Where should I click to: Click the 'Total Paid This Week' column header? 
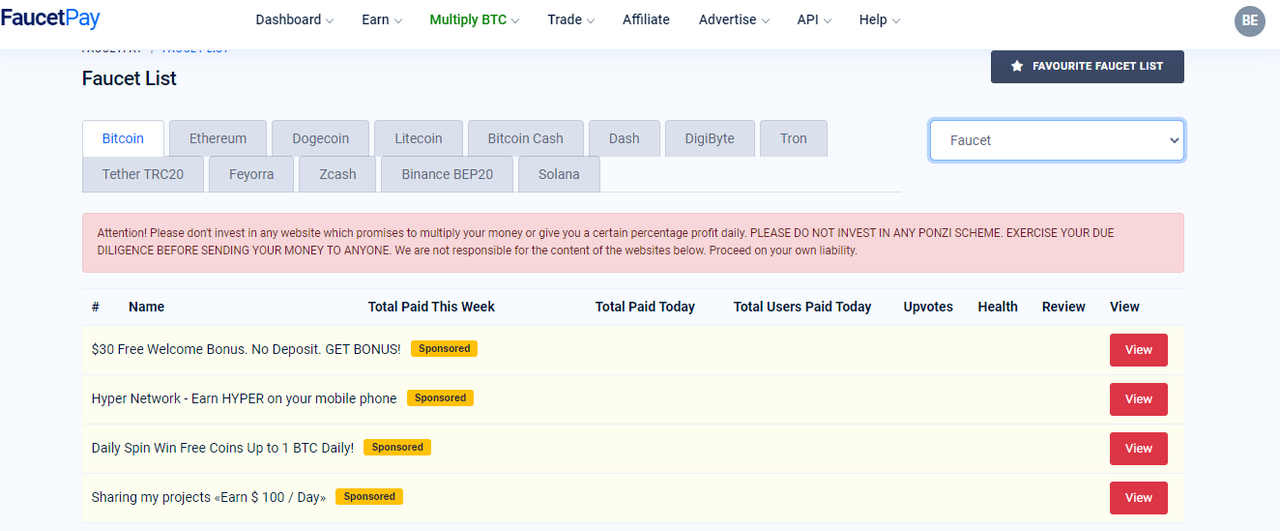(431, 307)
